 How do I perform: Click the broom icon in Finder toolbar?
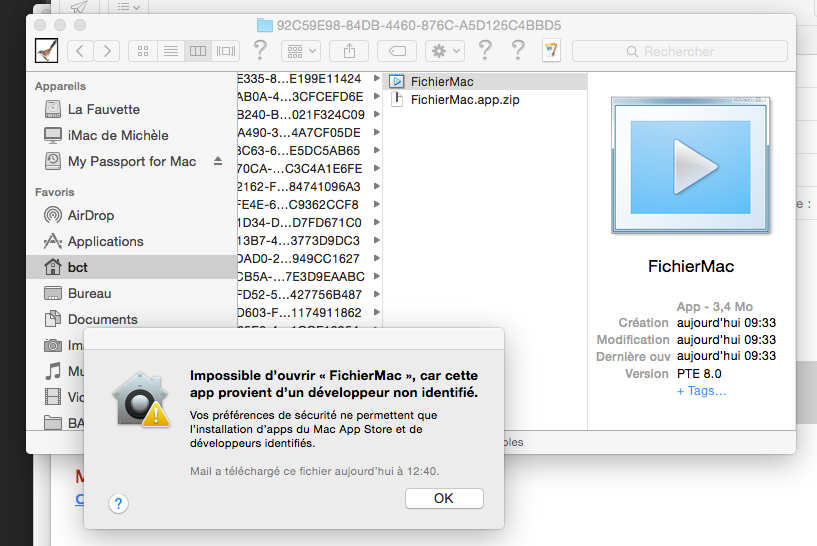46,50
